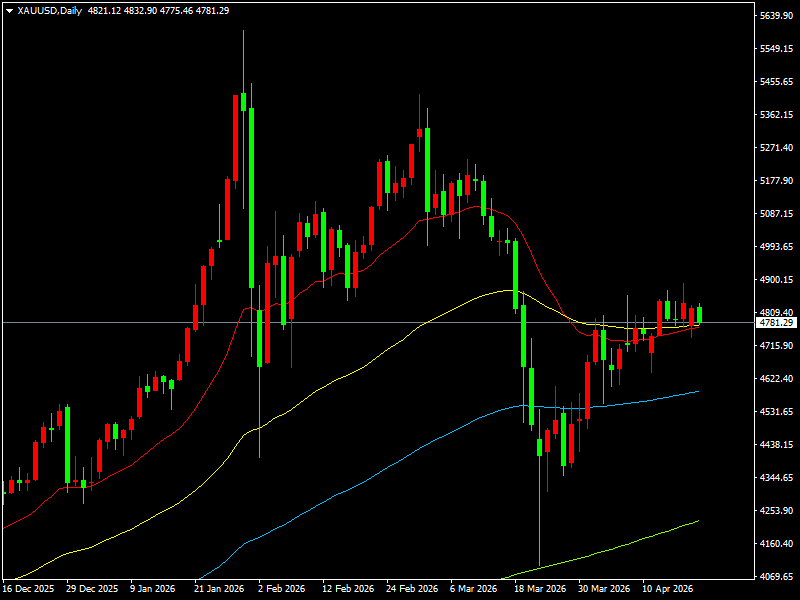Click the 24 Feb 2026 date label
800x600 pixels.
412,589
